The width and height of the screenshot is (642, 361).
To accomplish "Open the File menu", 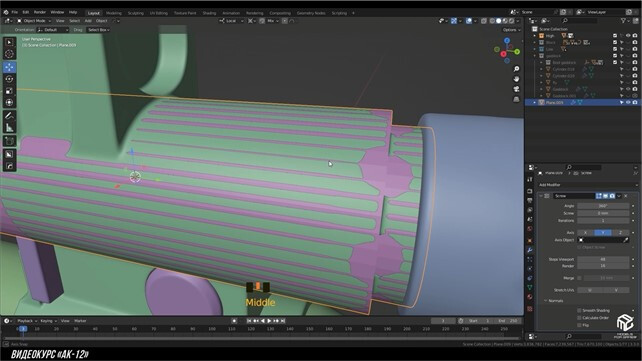I will click(x=15, y=12).
